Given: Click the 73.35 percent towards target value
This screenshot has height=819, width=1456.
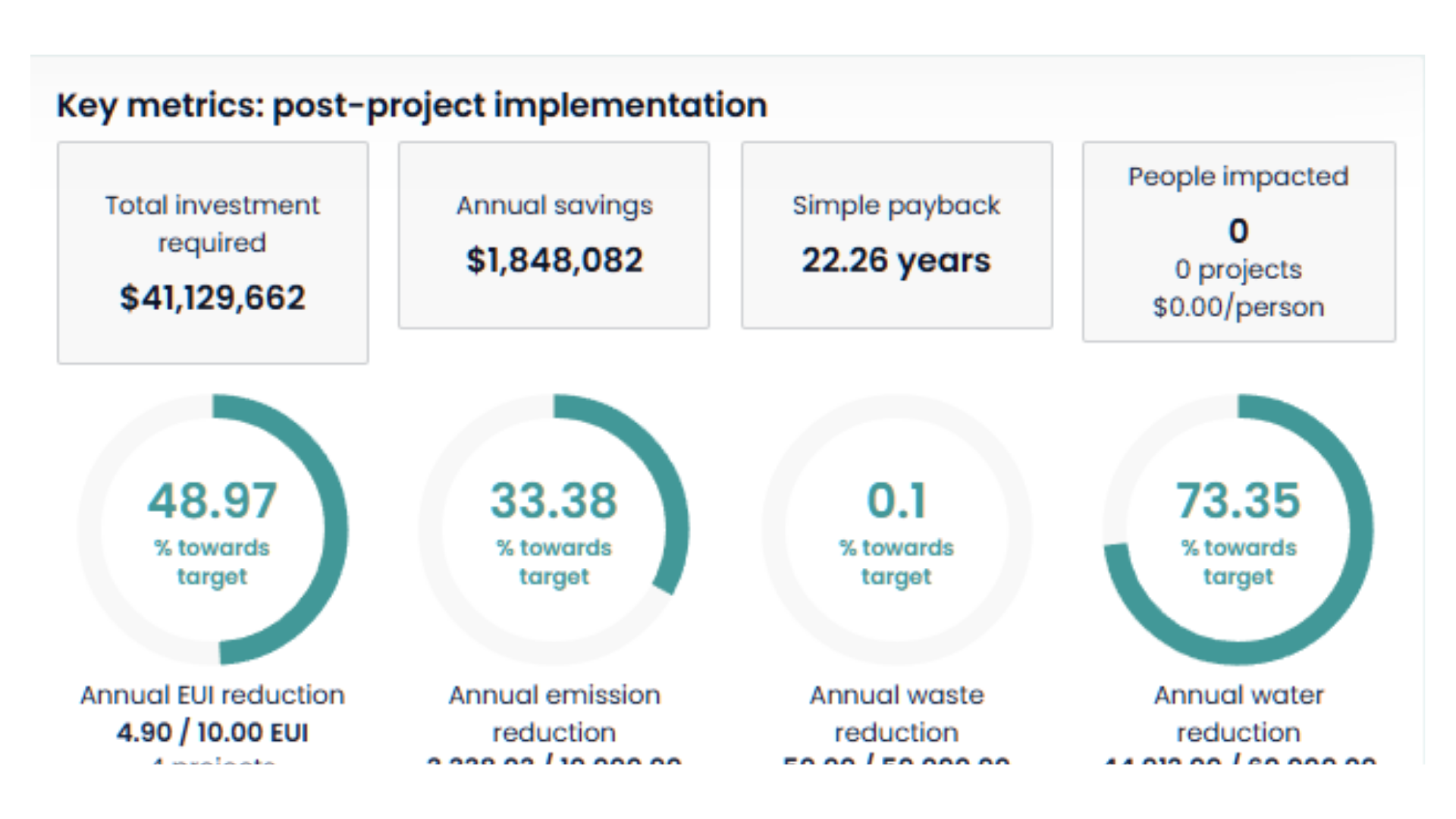Looking at the screenshot, I should [1239, 499].
